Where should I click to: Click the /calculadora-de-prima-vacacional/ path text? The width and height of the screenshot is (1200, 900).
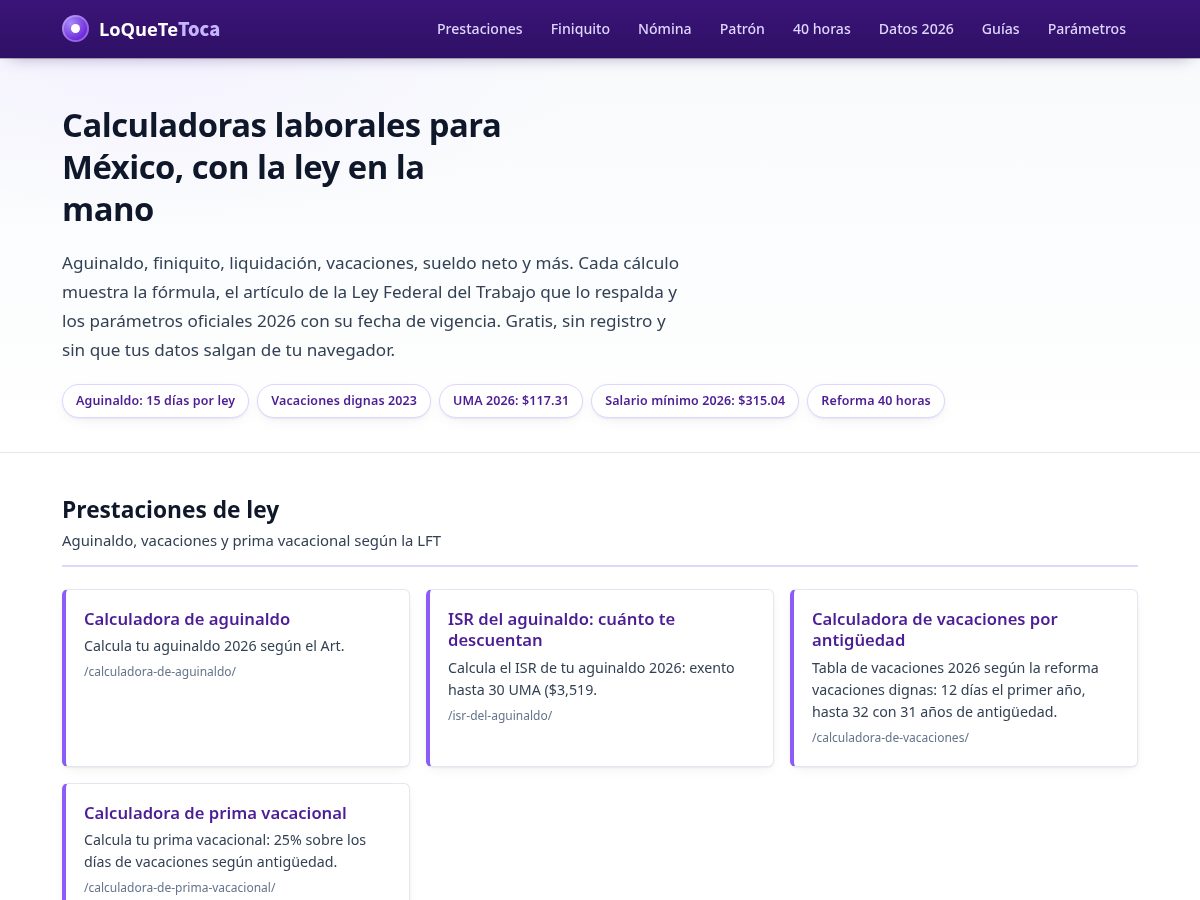[180, 888]
